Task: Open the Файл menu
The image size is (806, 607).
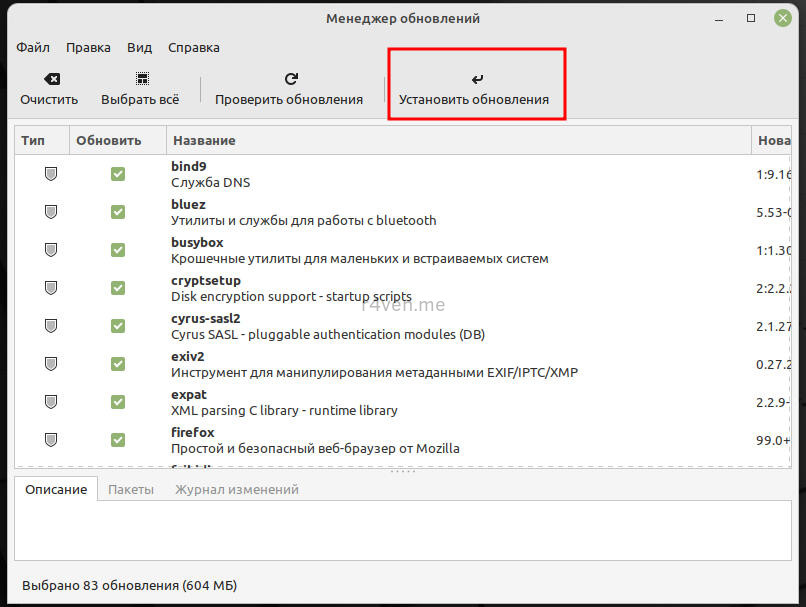Action: point(33,47)
